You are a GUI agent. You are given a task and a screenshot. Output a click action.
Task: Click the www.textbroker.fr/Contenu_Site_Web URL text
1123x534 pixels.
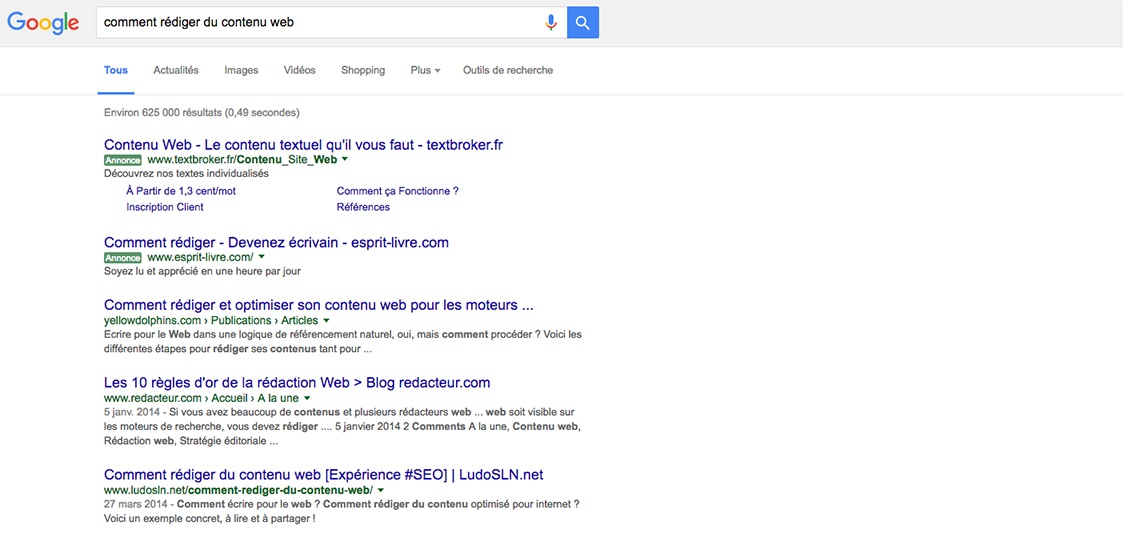242,160
